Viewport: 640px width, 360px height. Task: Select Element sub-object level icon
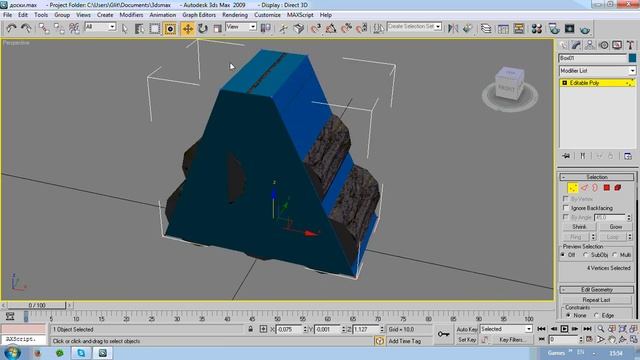click(618, 188)
